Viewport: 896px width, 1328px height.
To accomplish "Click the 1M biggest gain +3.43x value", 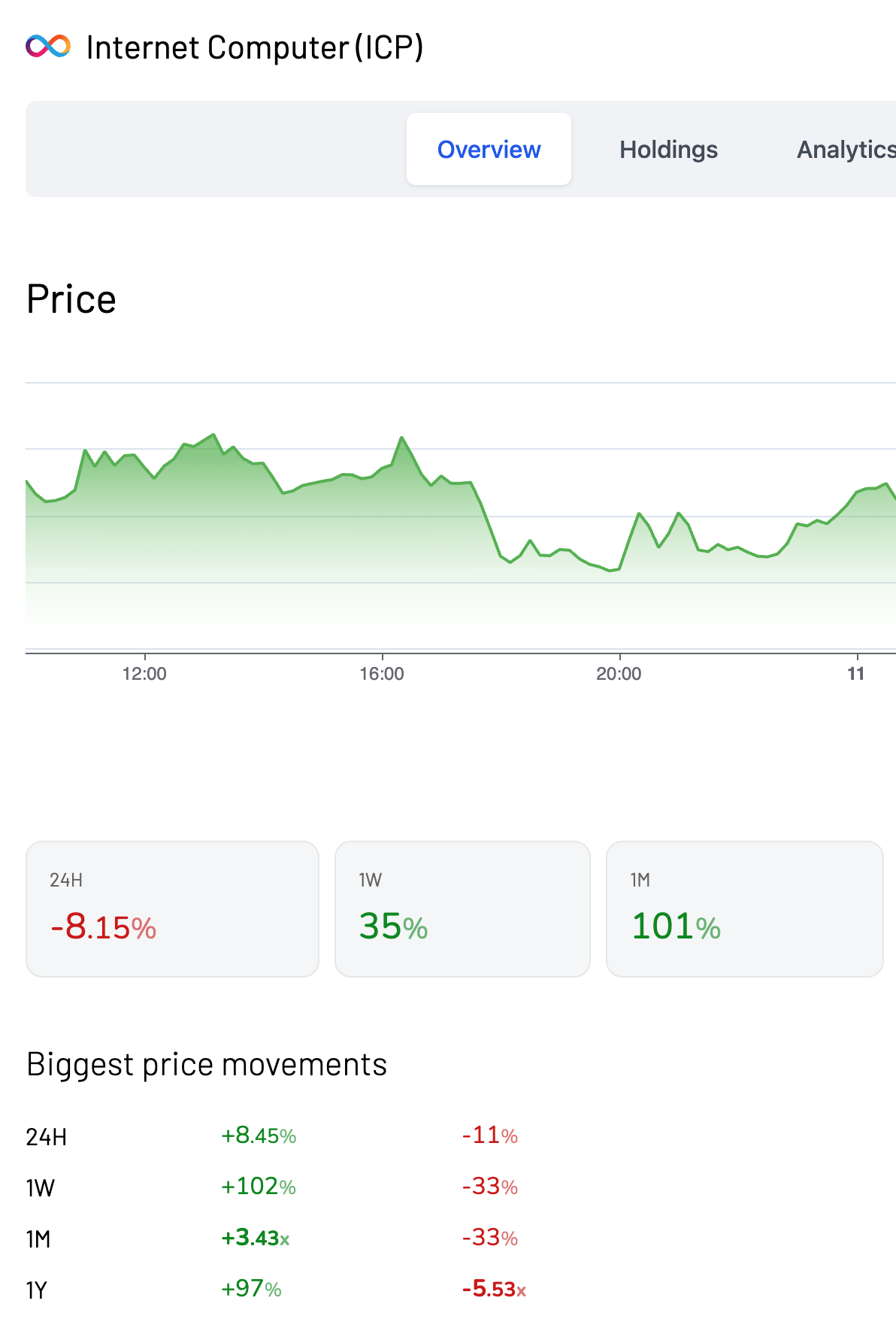I will click(256, 1238).
